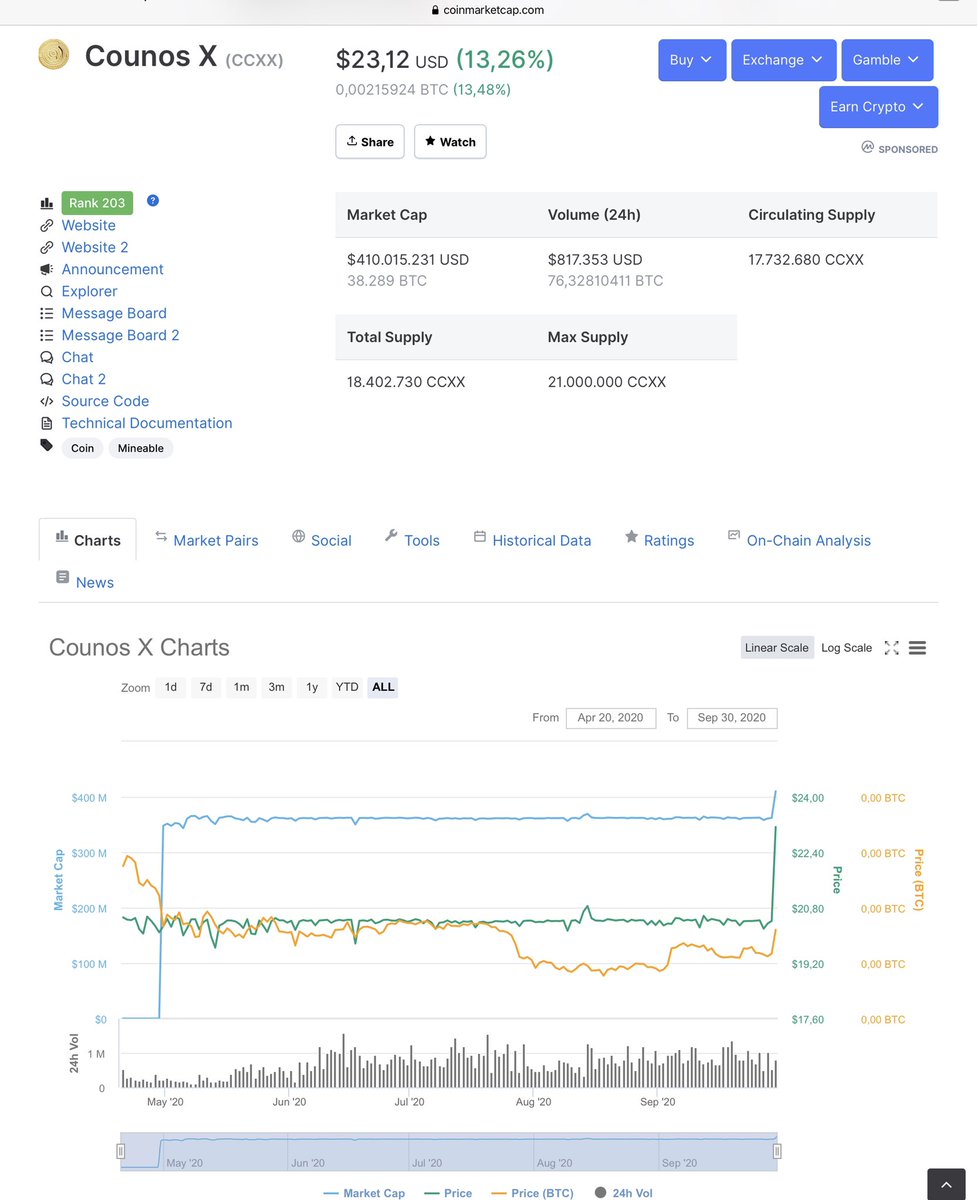Click the chart navigator range area
This screenshot has width=977, height=1200.
point(449,1151)
